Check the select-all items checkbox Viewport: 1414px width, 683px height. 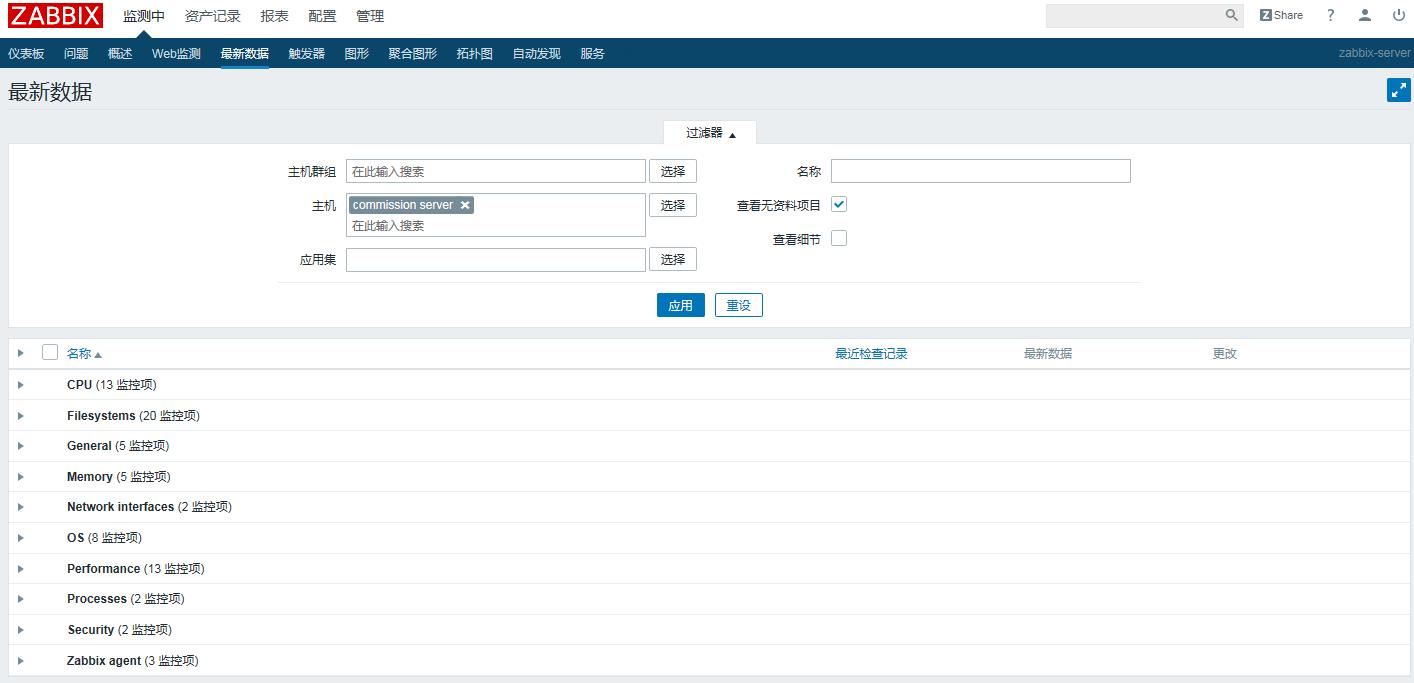point(50,352)
